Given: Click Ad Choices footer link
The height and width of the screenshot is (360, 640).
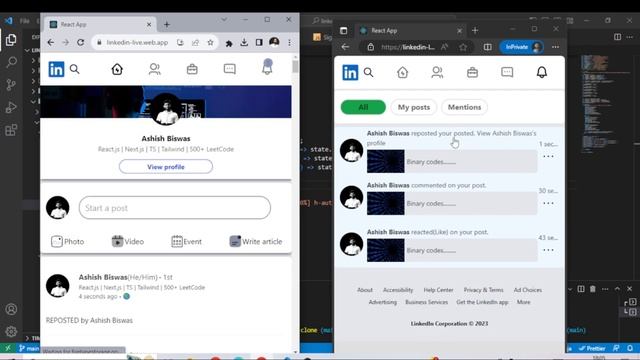Looking at the screenshot, I should tap(528, 290).
